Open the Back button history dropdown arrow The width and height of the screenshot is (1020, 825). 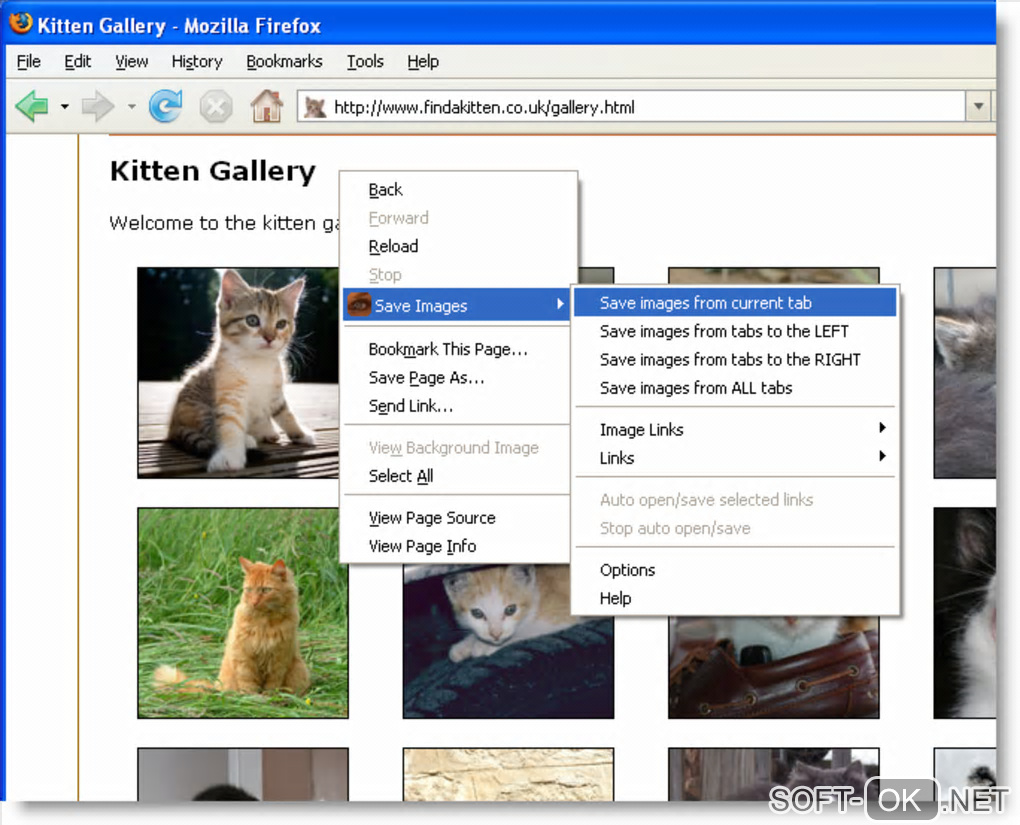64,106
